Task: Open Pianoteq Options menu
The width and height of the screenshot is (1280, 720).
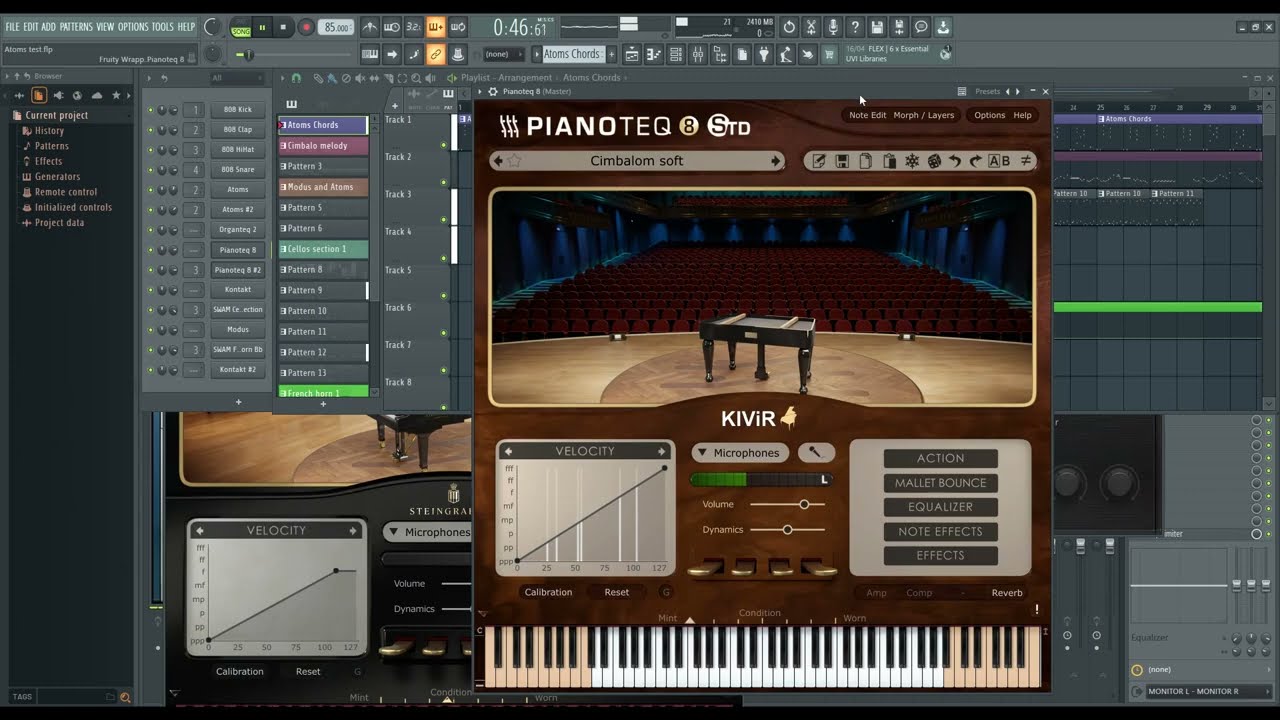Action: pos(989,115)
